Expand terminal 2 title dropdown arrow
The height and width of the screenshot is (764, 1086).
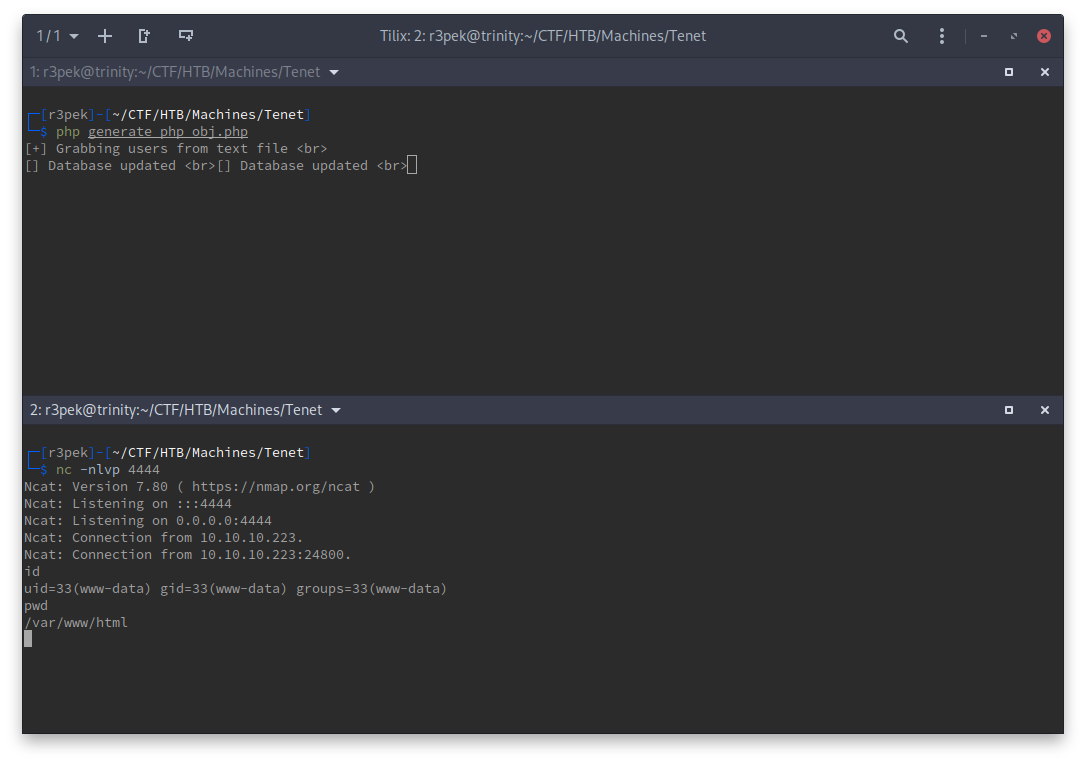pyautogui.click(x=336, y=410)
